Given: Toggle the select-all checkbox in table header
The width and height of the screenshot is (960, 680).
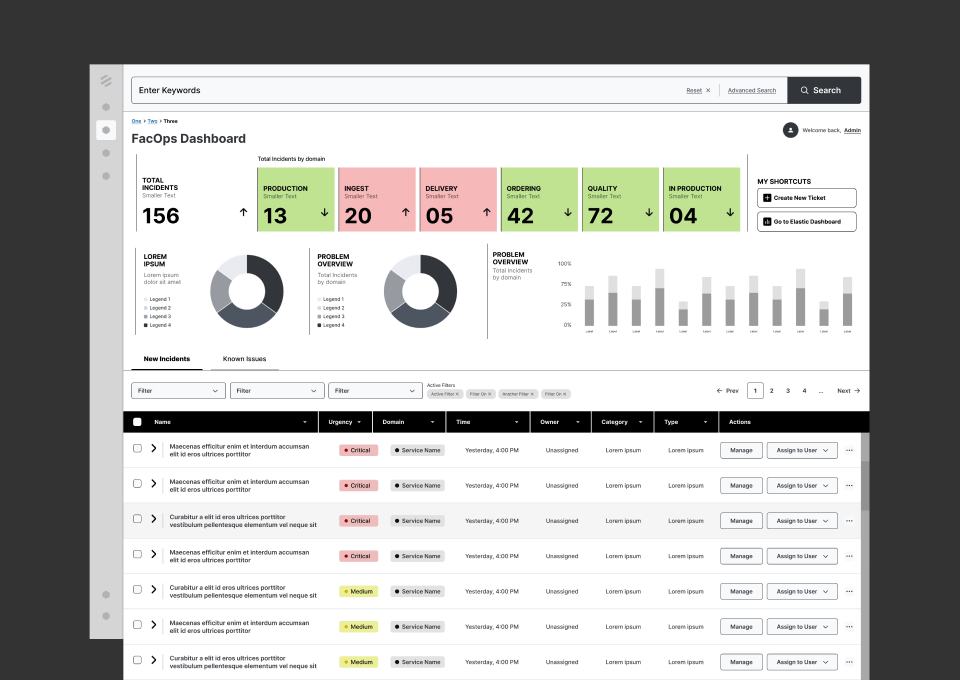Looking at the screenshot, I should point(137,422).
